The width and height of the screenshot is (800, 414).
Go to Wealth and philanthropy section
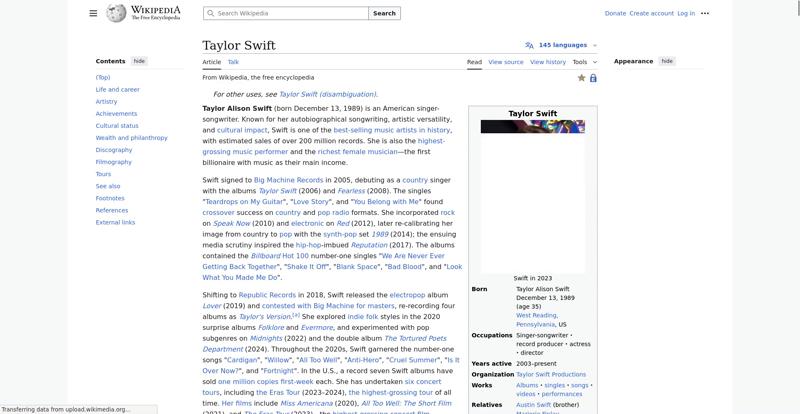[132, 138]
